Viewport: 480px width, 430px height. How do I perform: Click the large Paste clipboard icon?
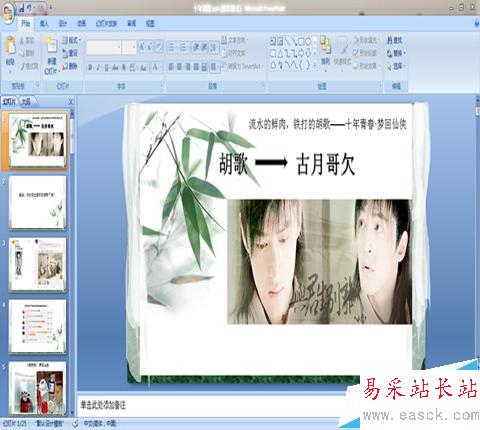click(x=11, y=46)
